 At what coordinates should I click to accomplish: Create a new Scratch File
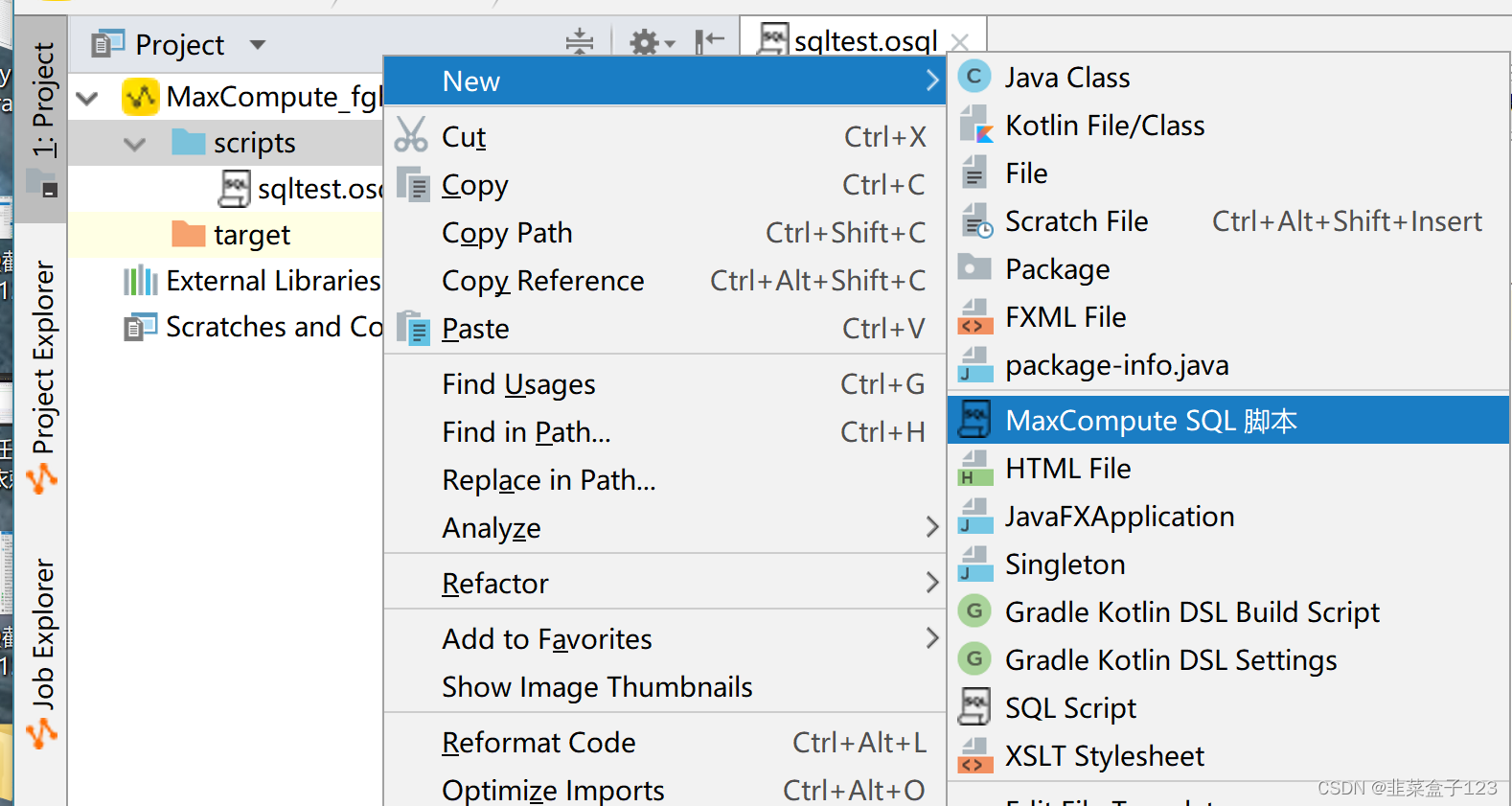tap(1228, 220)
